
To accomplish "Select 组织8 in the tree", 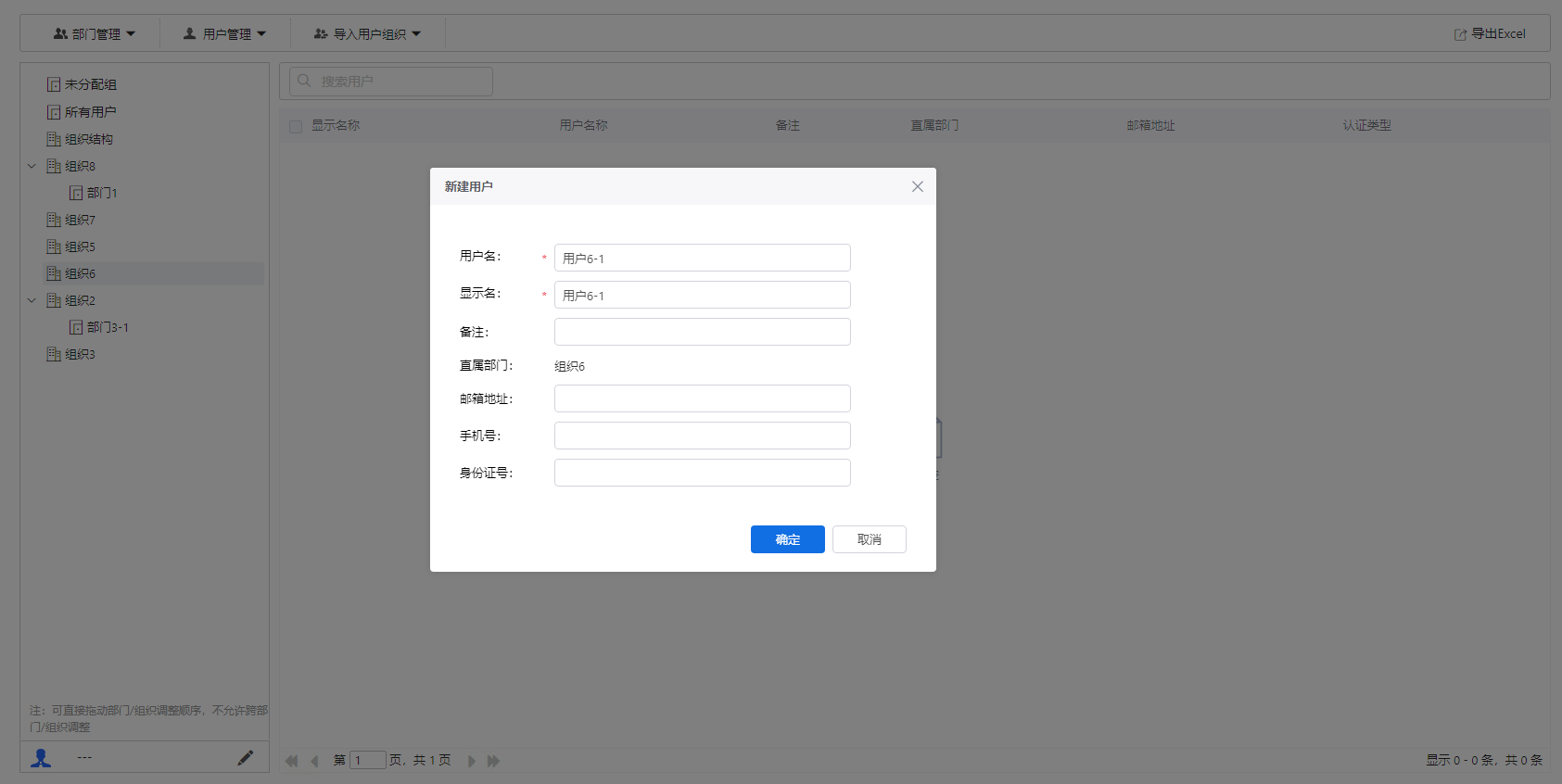I will tap(80, 166).
